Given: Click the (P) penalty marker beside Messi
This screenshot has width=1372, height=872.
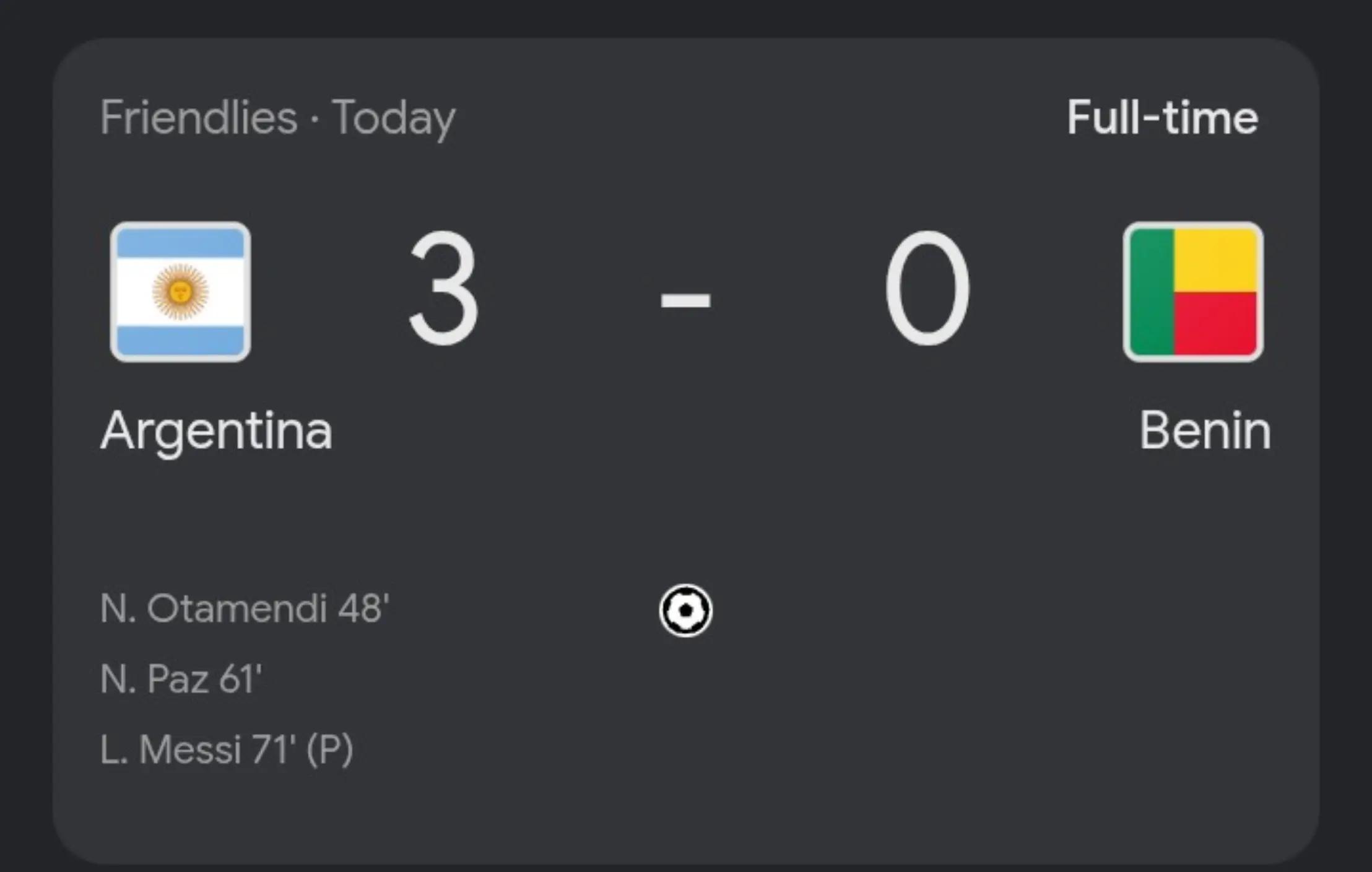Looking at the screenshot, I should click(330, 750).
